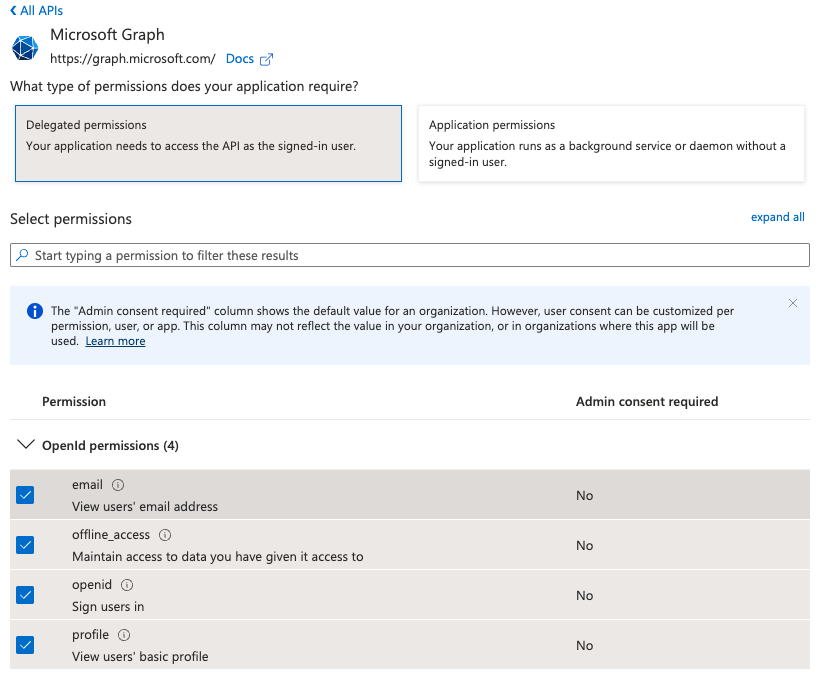
Task: Click the Microsoft Graph title
Action: coord(107,34)
